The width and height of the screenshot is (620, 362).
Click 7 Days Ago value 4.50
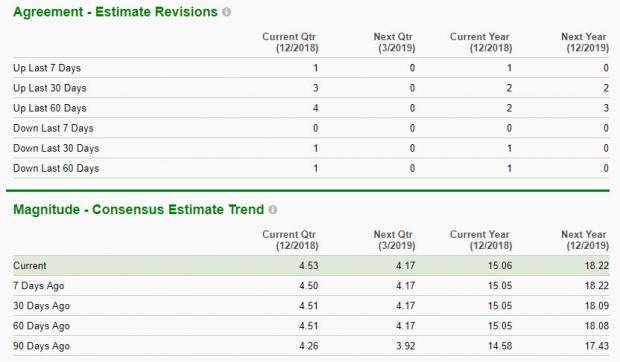(309, 286)
